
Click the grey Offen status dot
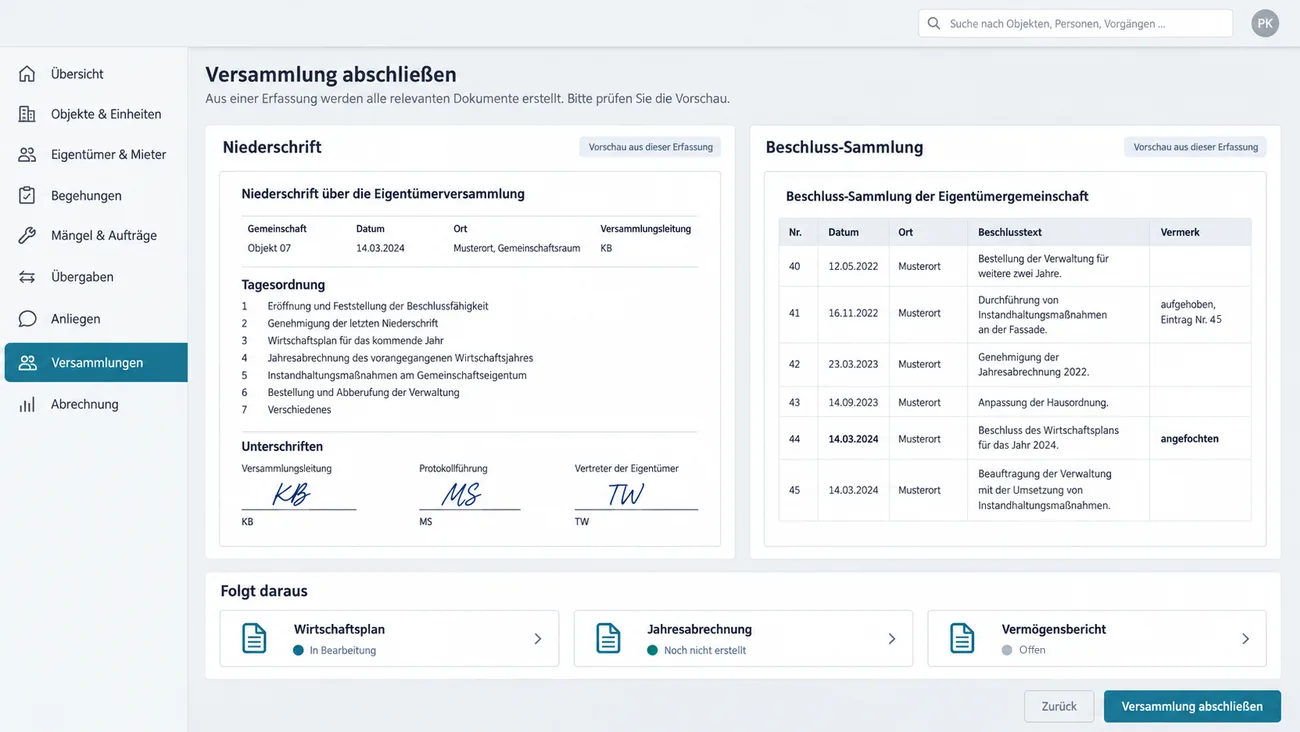pyautogui.click(x=1007, y=650)
